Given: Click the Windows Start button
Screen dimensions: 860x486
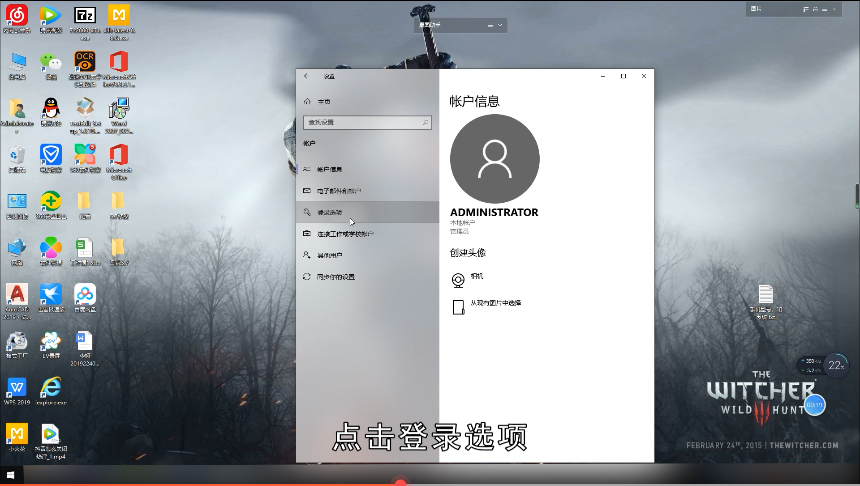Looking at the screenshot, I should tap(10, 475).
